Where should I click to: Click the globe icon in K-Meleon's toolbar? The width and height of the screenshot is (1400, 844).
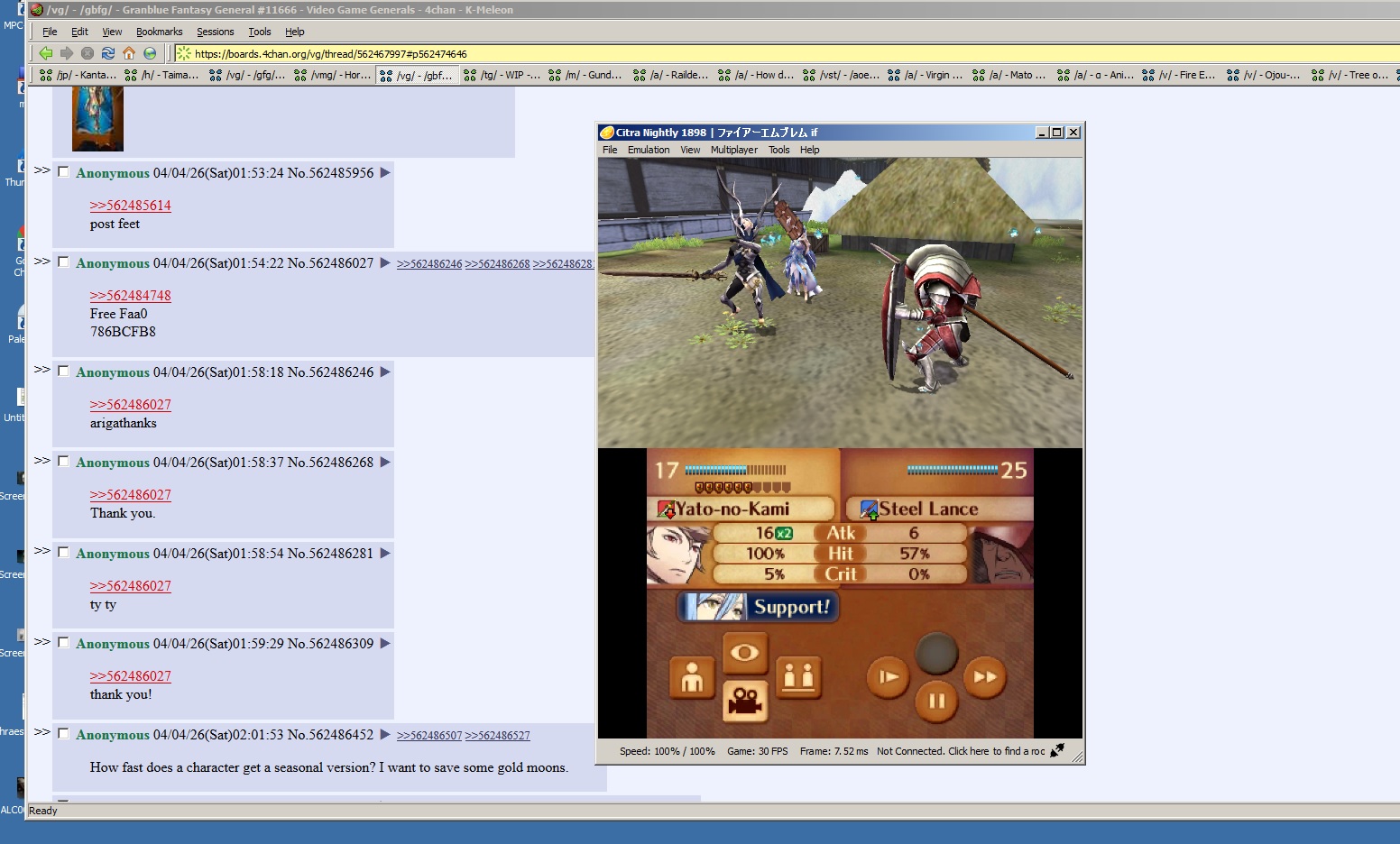point(150,53)
